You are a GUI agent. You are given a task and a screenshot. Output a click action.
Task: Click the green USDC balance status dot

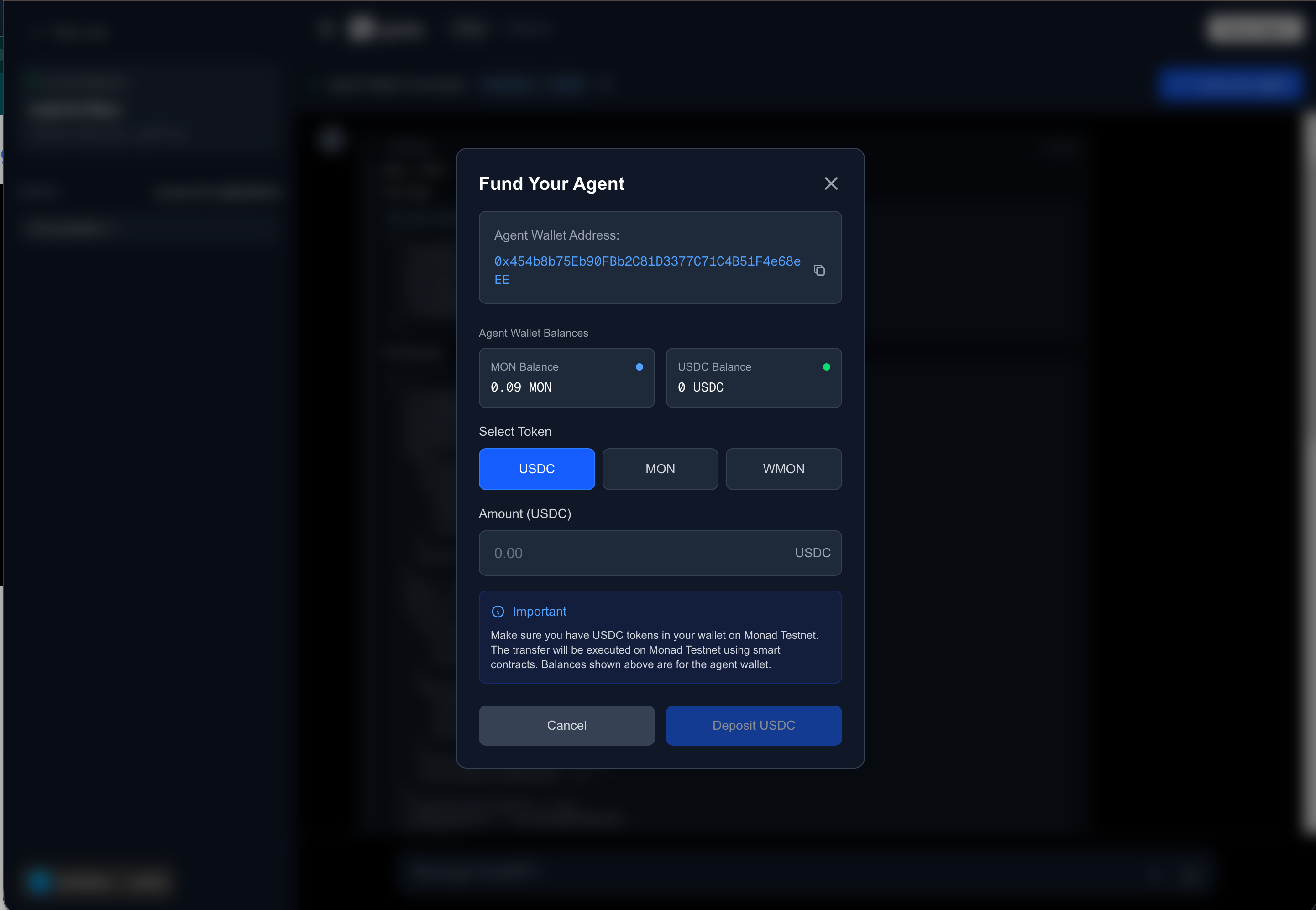826,367
